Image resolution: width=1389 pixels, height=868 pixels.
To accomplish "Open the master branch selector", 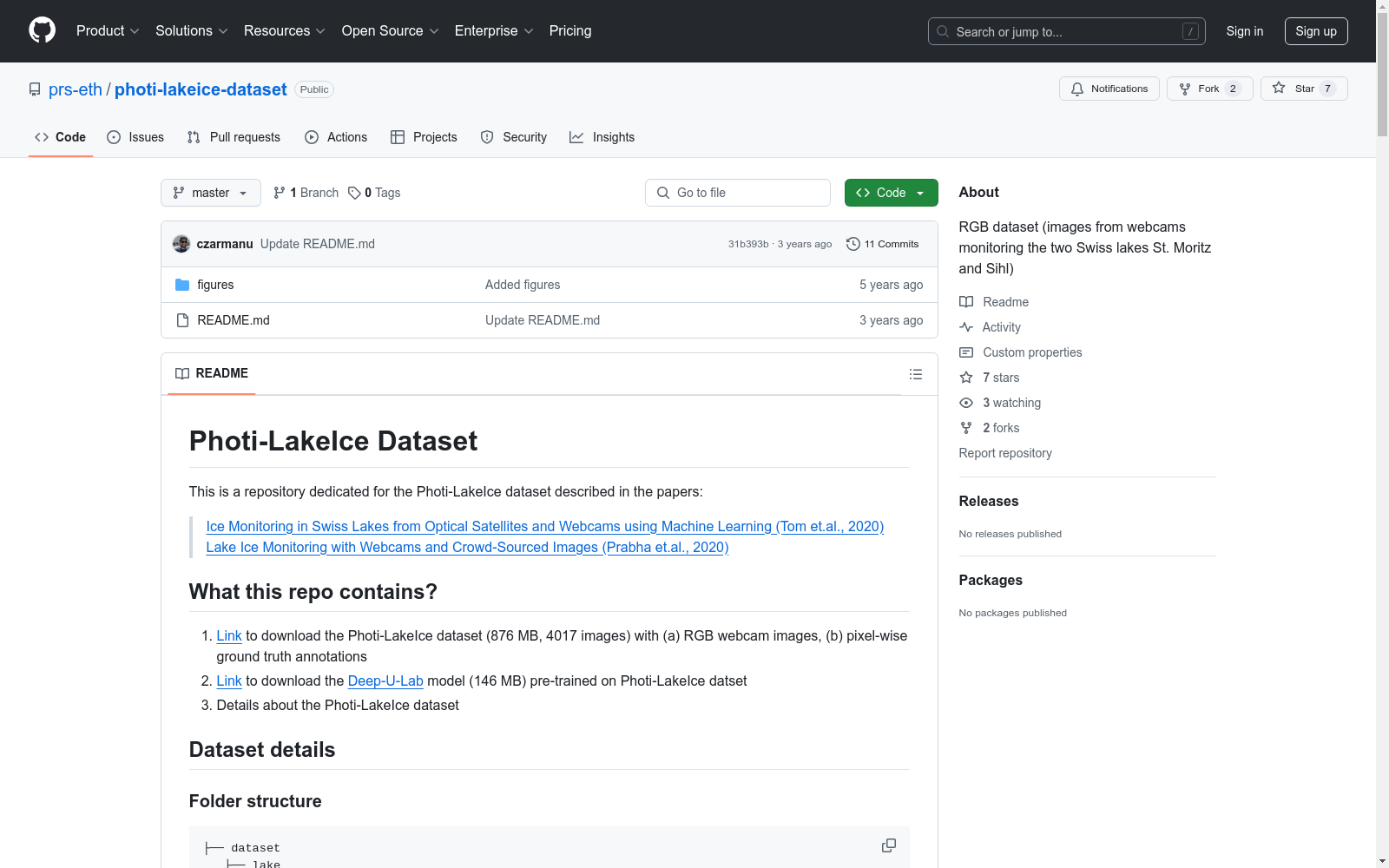I will click(x=210, y=193).
